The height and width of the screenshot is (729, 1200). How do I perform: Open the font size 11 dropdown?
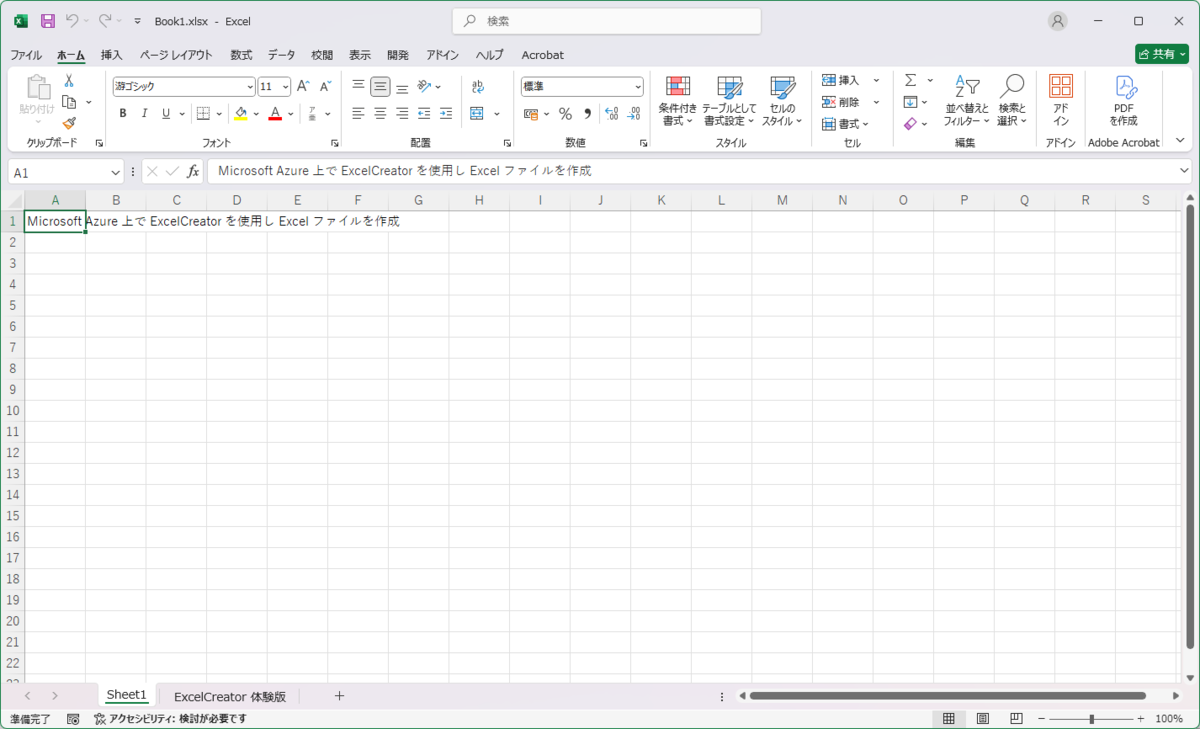[286, 87]
